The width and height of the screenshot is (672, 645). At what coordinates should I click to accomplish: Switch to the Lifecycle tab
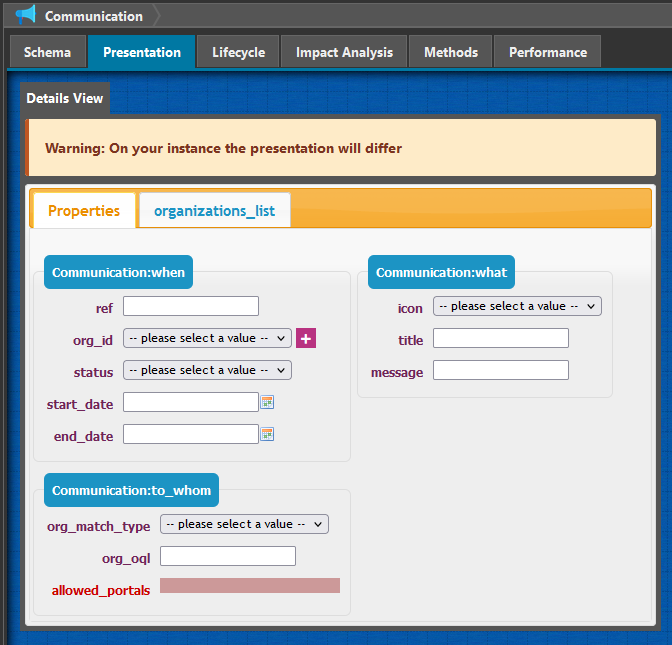coord(238,52)
